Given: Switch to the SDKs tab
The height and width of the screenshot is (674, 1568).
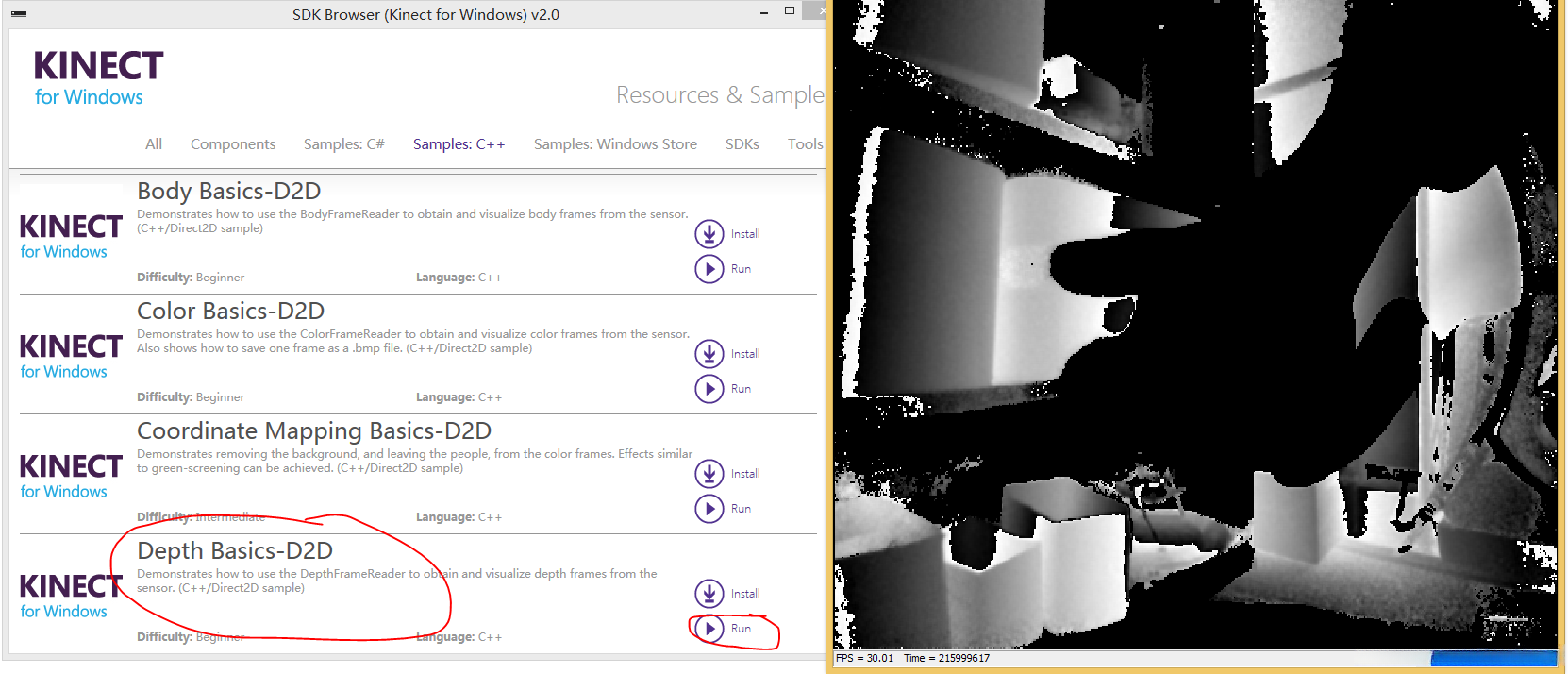Looking at the screenshot, I should tap(742, 144).
